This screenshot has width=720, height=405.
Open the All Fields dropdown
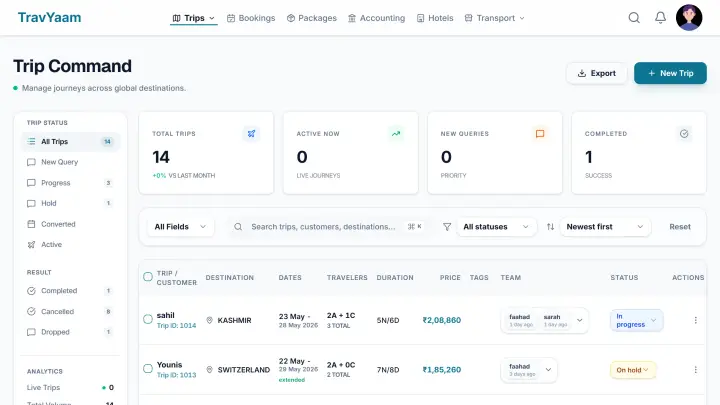point(180,227)
